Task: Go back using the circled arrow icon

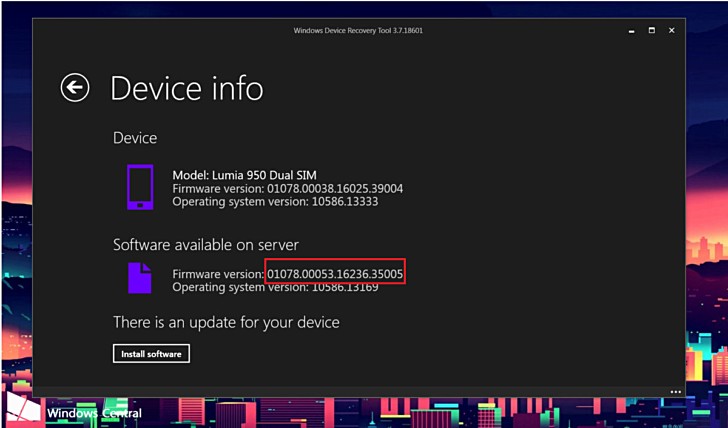Action: tap(75, 87)
